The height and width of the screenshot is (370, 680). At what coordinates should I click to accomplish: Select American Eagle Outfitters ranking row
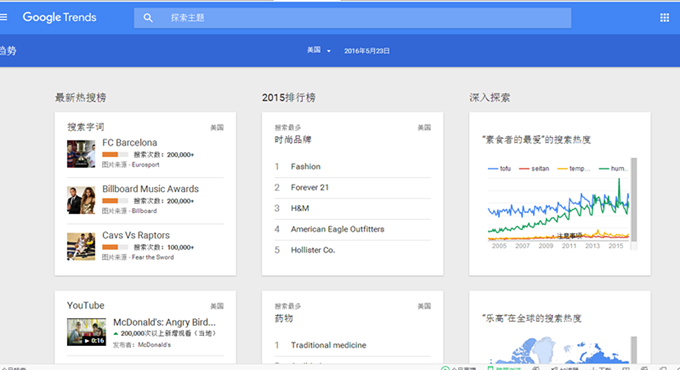point(353,229)
